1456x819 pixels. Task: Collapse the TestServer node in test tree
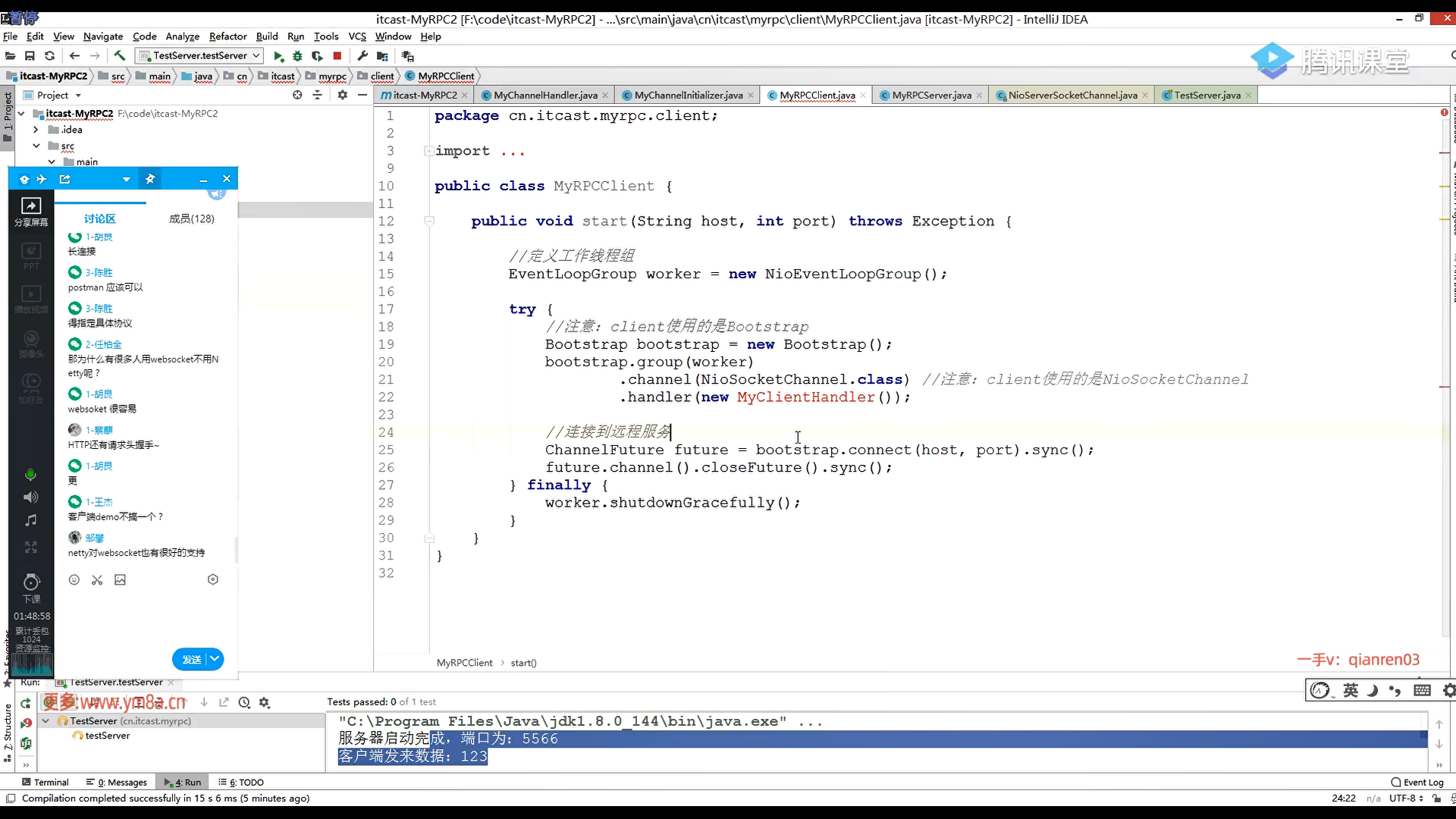(45, 721)
